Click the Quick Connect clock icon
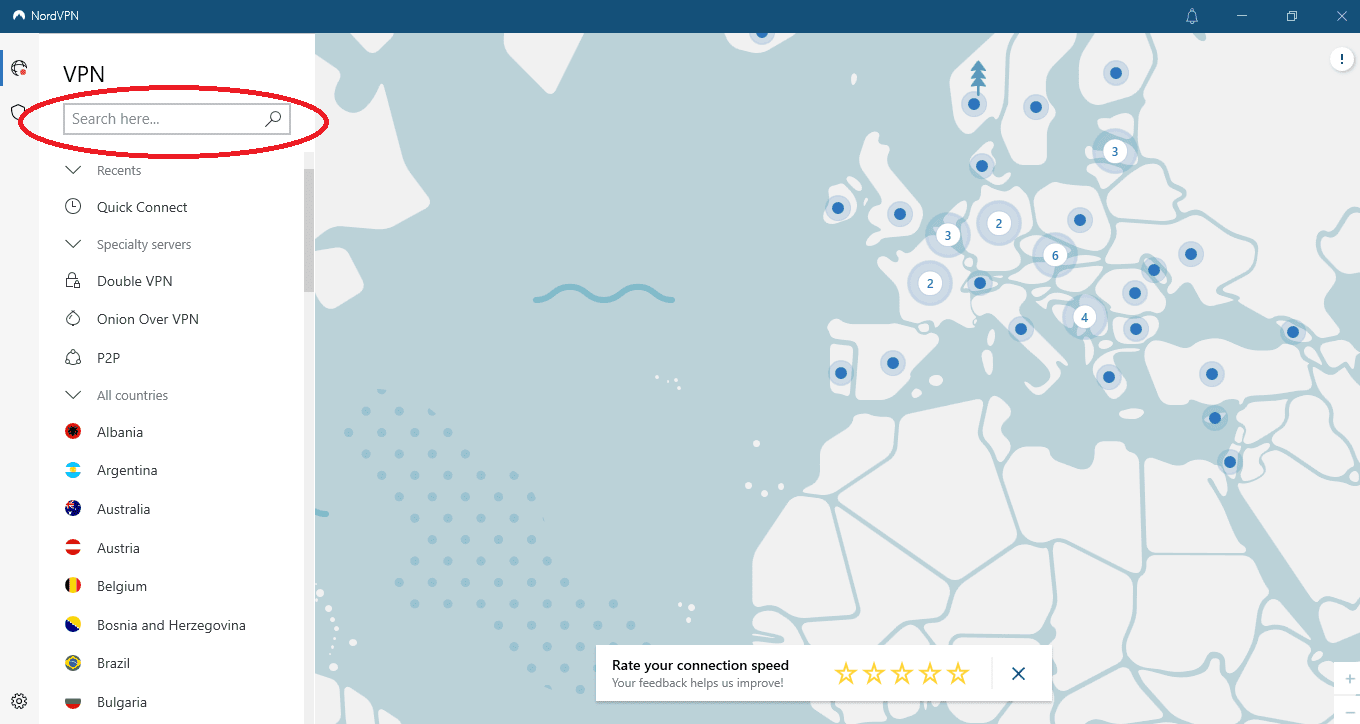Viewport: 1360px width, 724px height. pyautogui.click(x=73, y=207)
